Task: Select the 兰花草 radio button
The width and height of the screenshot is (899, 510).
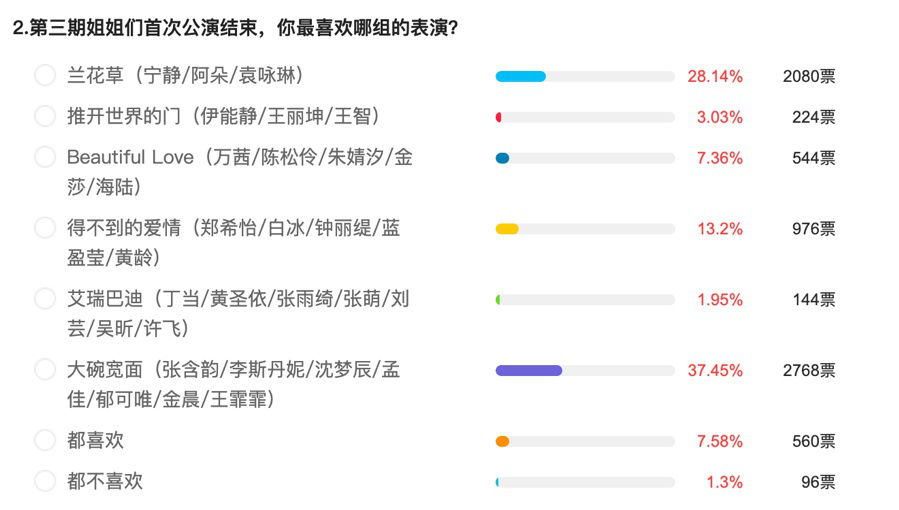Action: pos(45,75)
